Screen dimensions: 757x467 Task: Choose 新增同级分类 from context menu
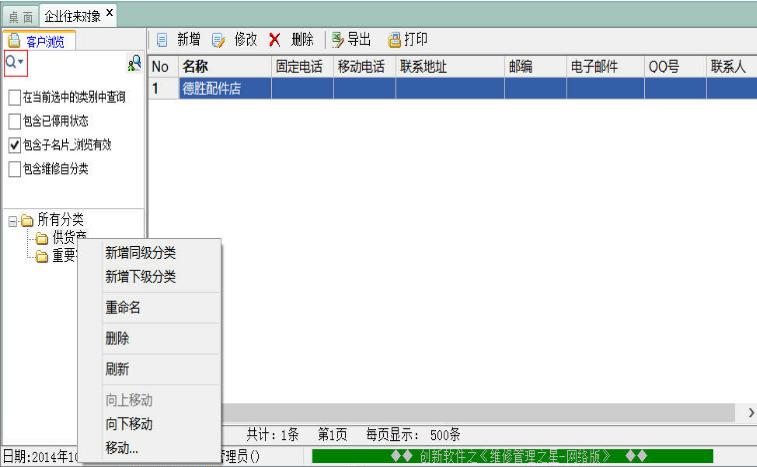140,253
